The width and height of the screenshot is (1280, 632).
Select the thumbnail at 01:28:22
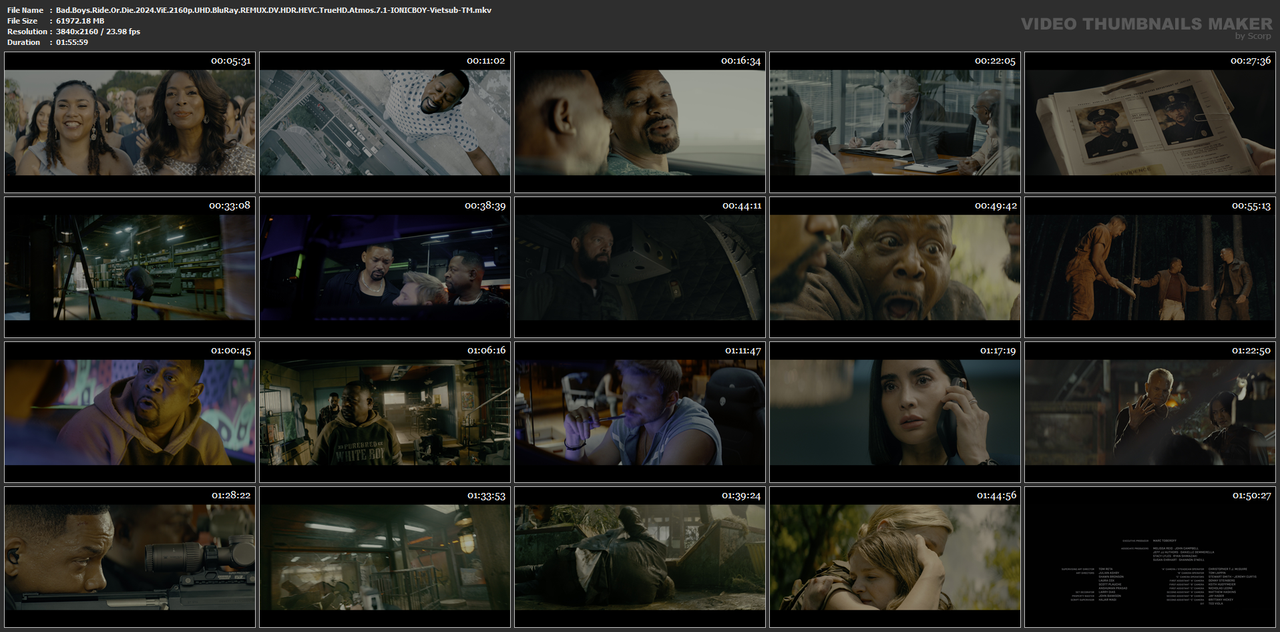[130, 557]
